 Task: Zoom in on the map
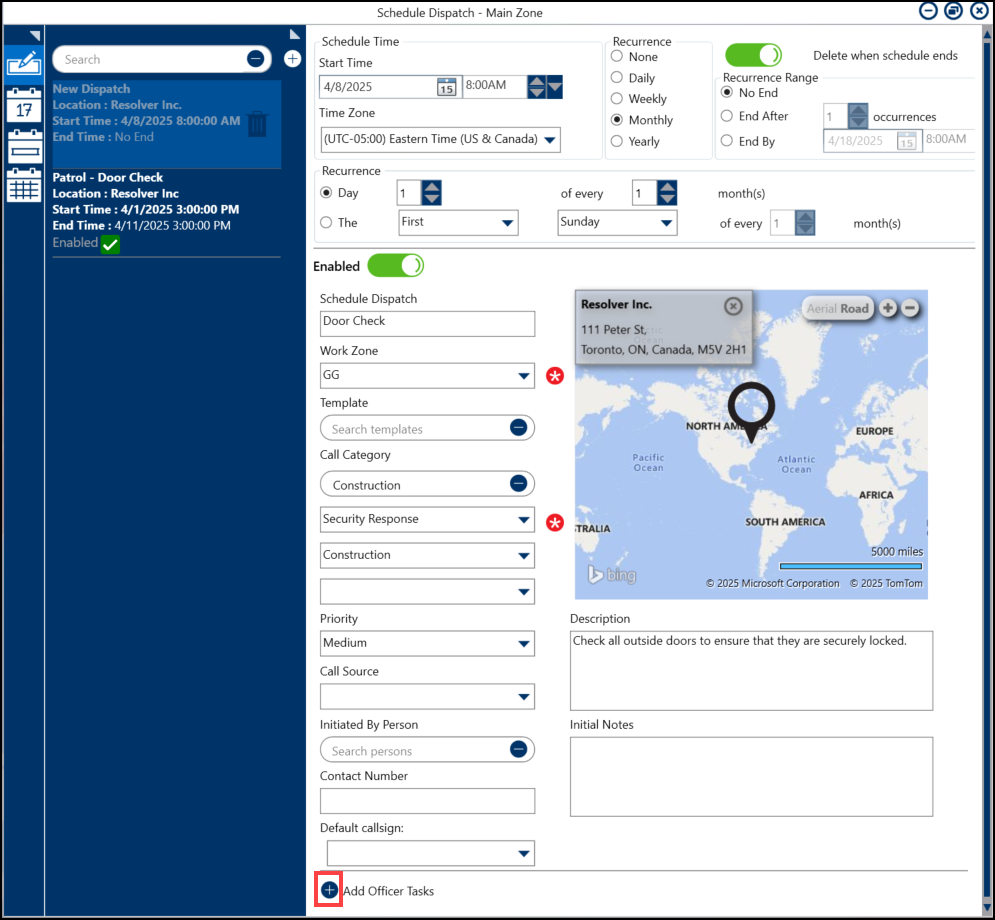(888, 308)
